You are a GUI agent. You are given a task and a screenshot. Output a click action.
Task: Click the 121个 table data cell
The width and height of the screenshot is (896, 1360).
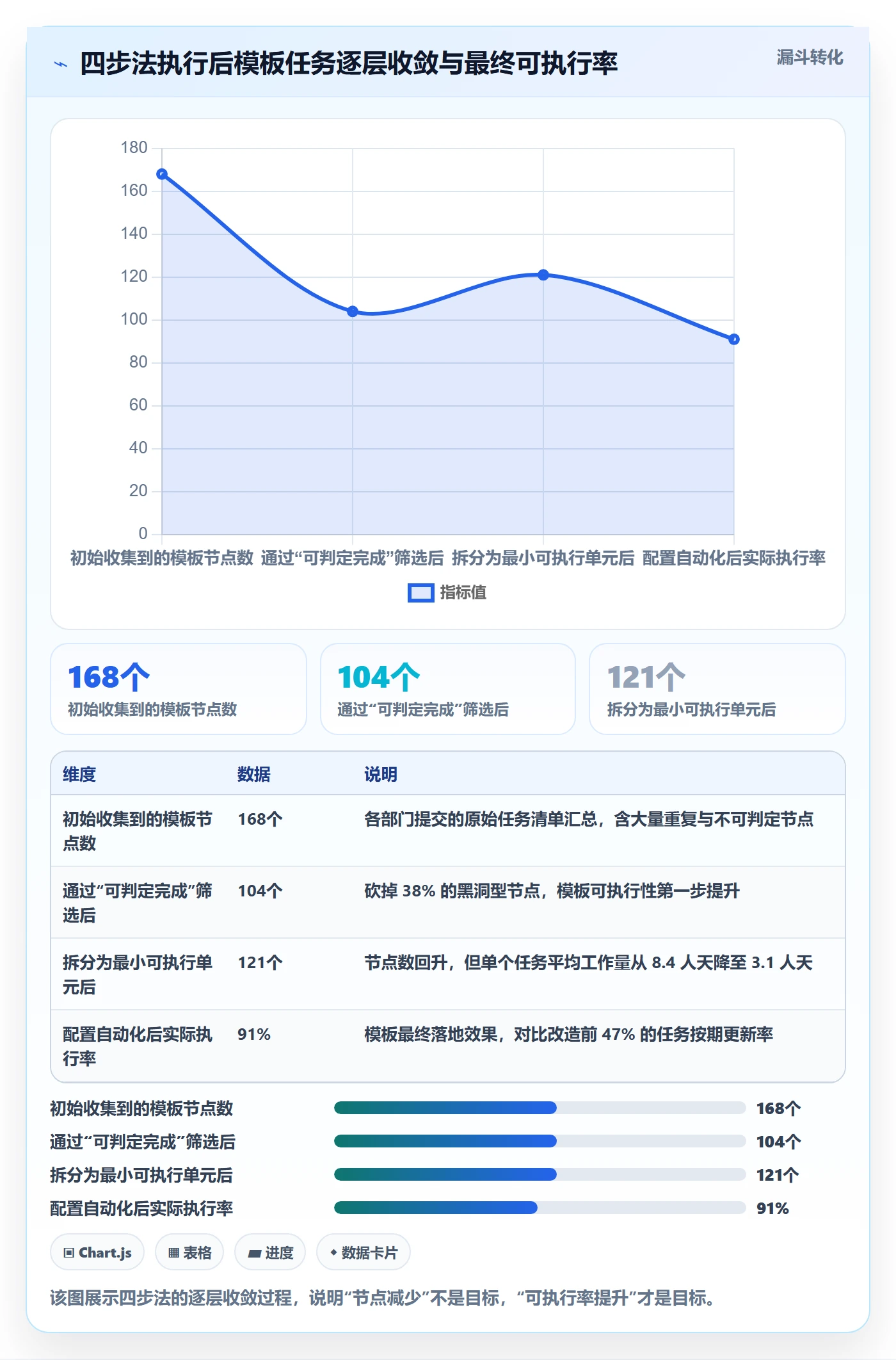[260, 962]
